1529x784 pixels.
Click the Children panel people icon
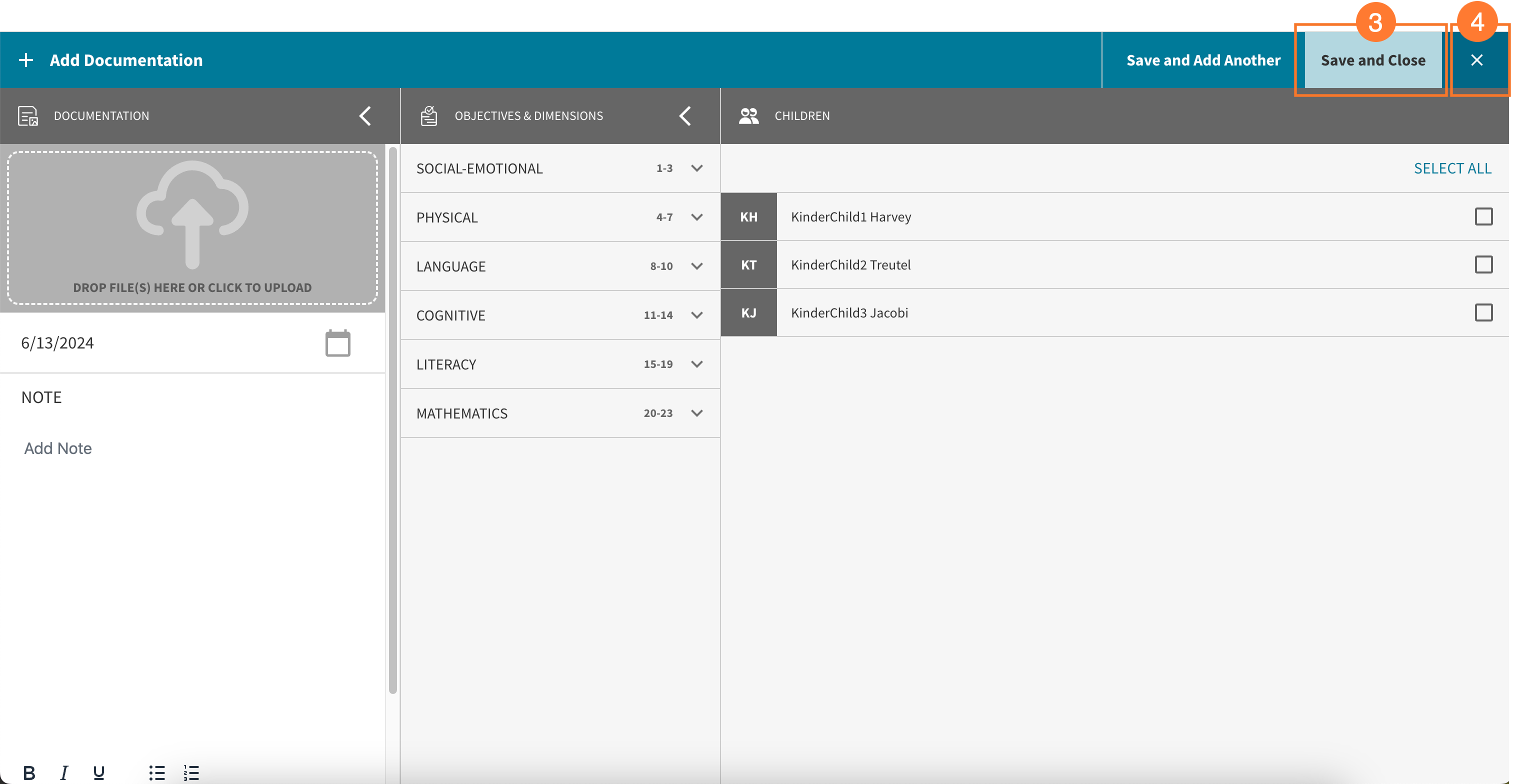(748, 115)
